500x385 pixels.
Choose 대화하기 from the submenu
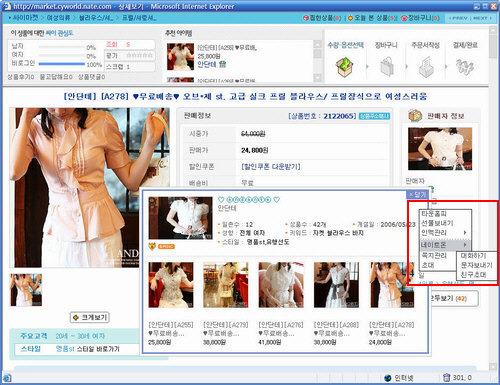pyautogui.click(x=473, y=256)
